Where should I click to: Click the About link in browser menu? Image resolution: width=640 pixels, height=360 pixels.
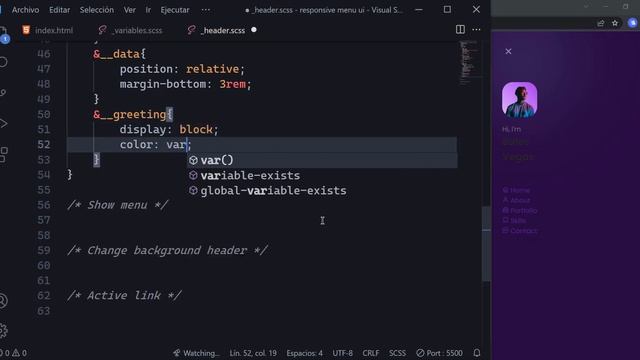click(x=516, y=200)
